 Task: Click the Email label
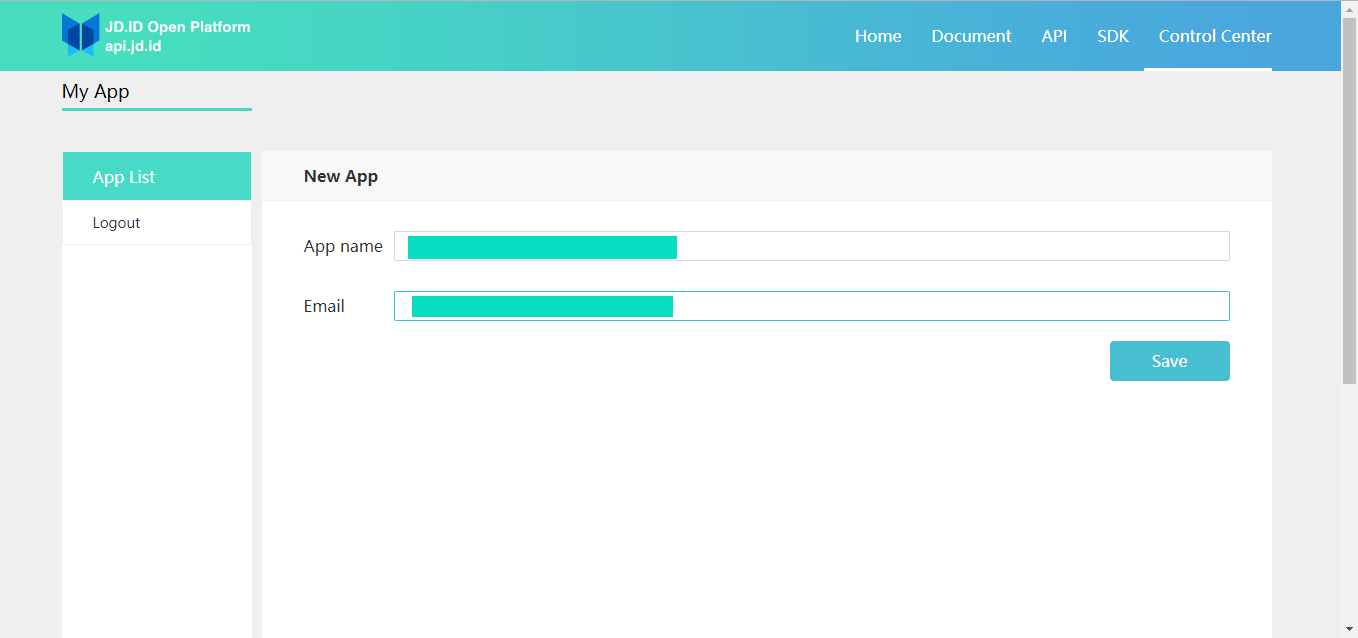[x=324, y=306]
